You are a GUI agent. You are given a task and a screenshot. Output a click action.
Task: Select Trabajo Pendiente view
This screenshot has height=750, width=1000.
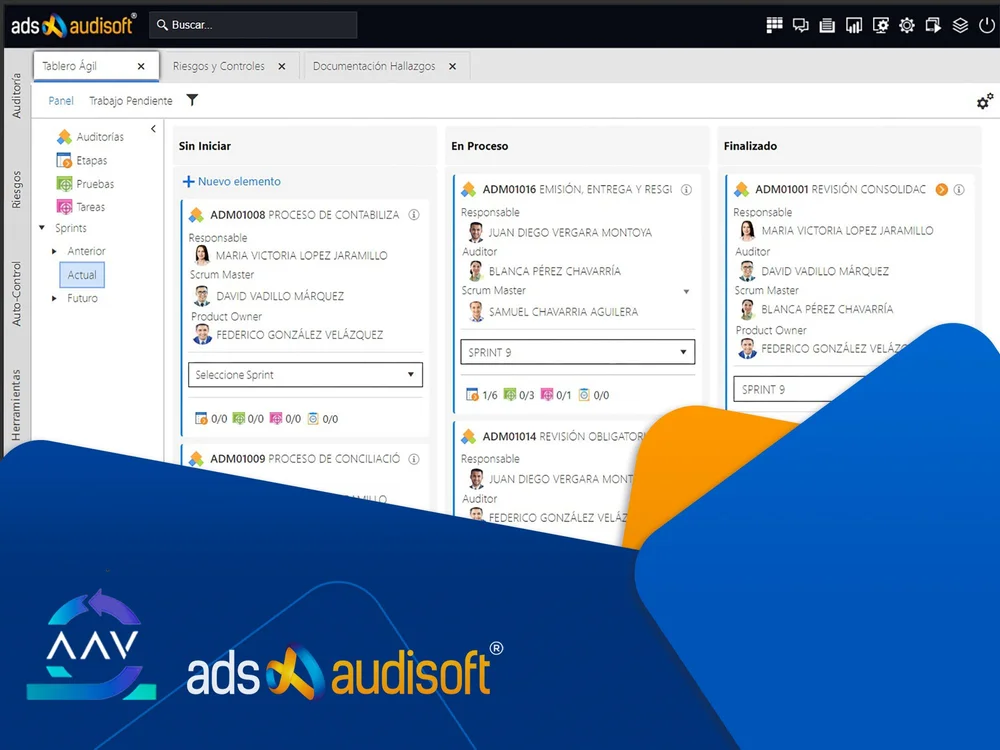(x=131, y=101)
